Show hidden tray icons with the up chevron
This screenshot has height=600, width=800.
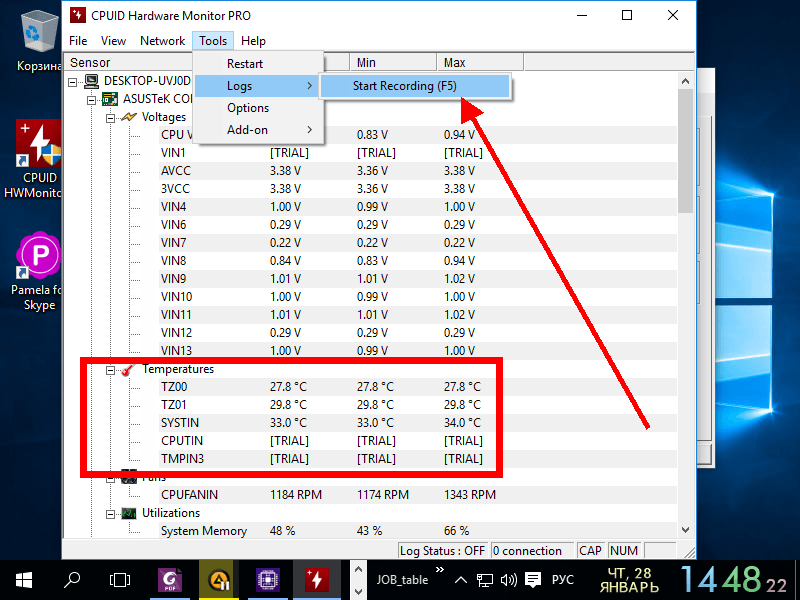[x=461, y=580]
